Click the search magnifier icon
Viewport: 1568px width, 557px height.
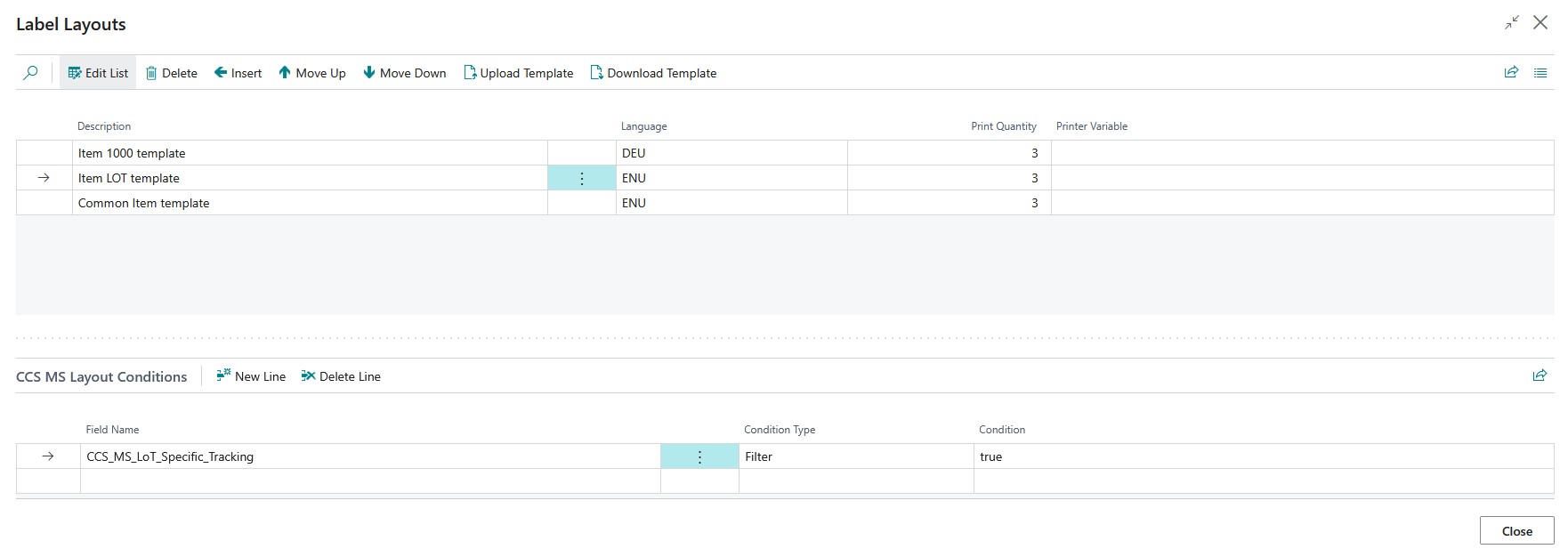[30, 73]
